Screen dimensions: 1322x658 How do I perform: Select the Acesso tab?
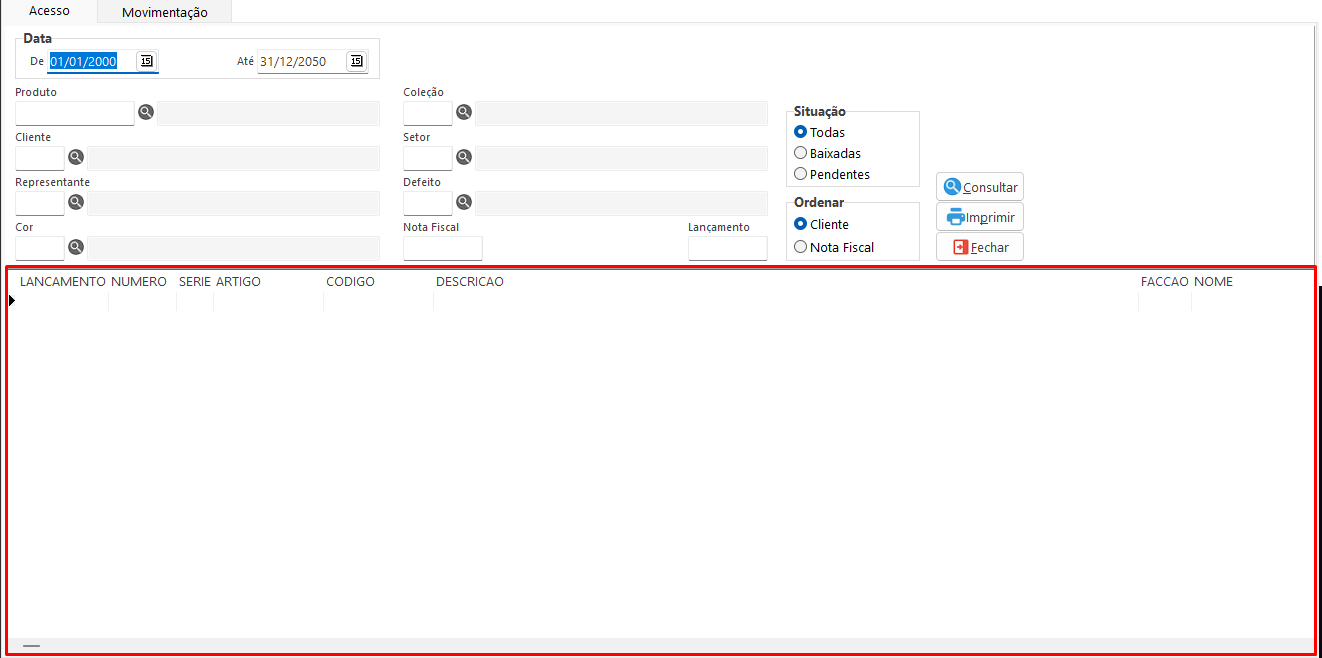(49, 11)
